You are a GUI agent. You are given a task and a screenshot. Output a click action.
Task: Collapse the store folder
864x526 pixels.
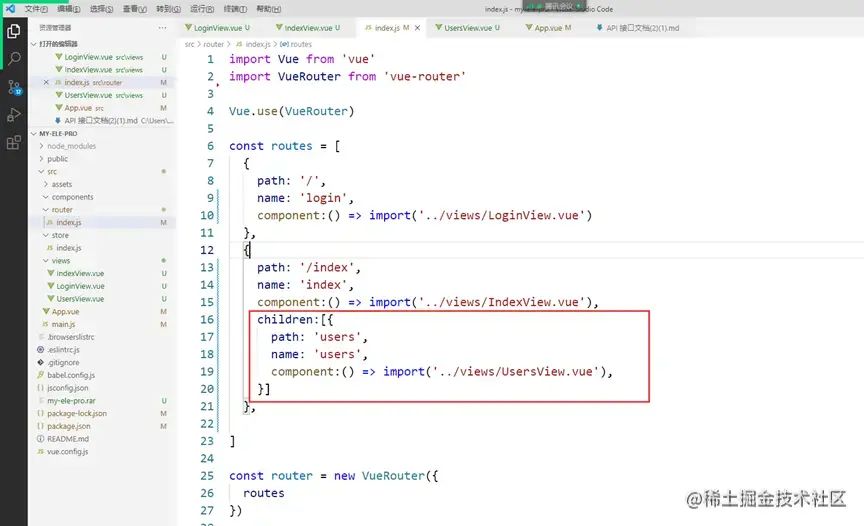point(46,235)
